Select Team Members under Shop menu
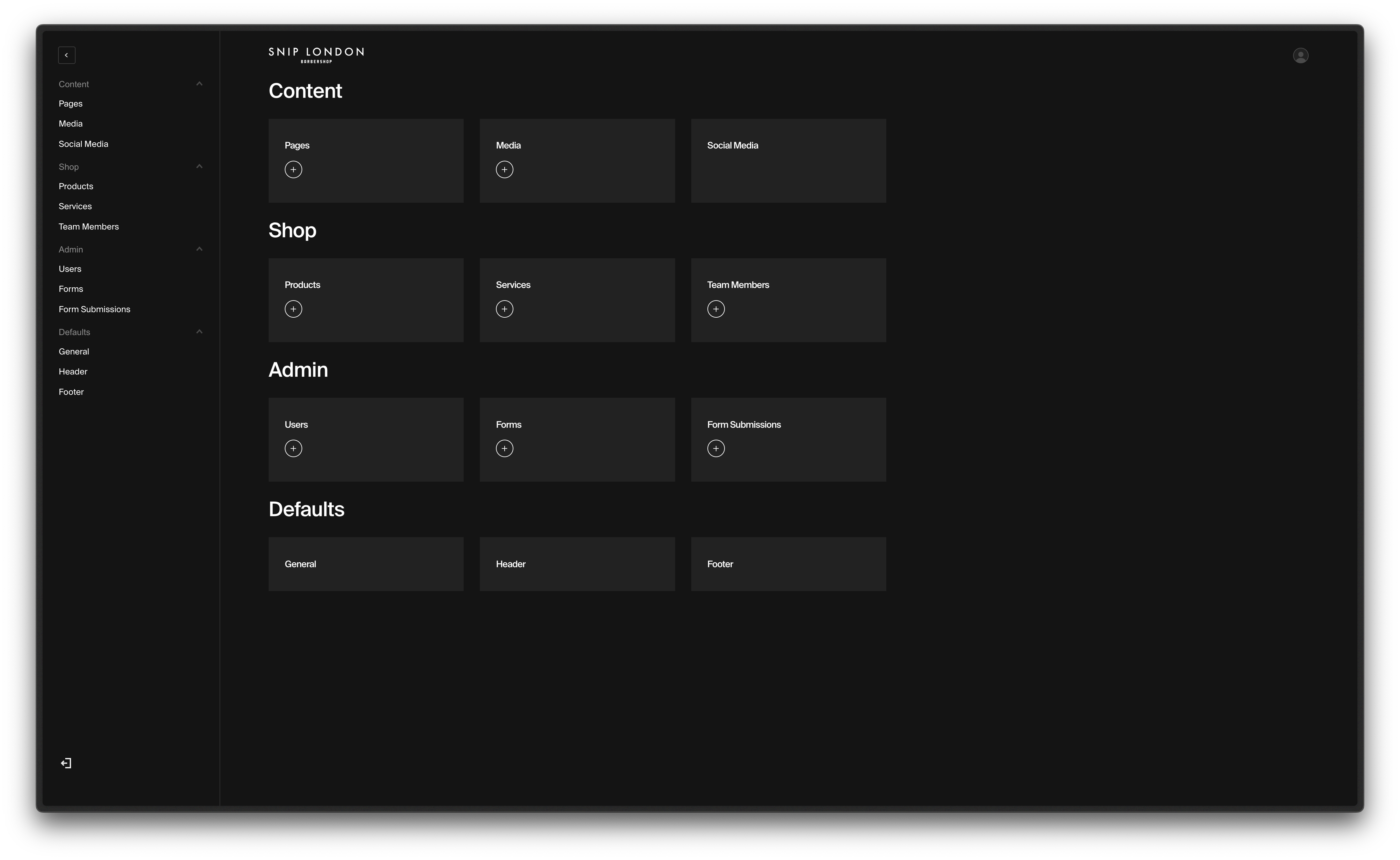The image size is (1400, 860). (88, 226)
